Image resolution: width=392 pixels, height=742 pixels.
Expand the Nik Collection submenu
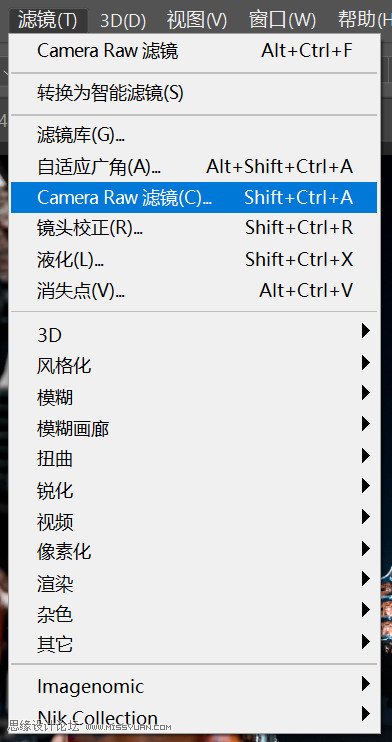tap(194, 717)
